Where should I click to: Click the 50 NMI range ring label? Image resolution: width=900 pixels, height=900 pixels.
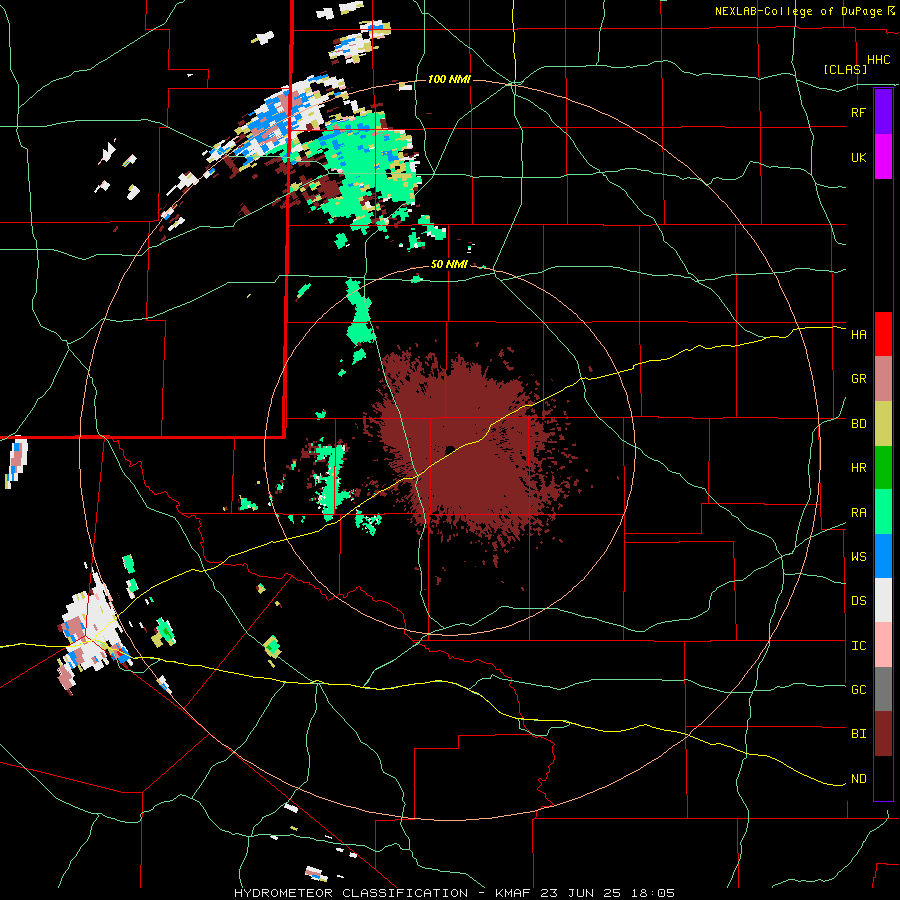(449, 265)
